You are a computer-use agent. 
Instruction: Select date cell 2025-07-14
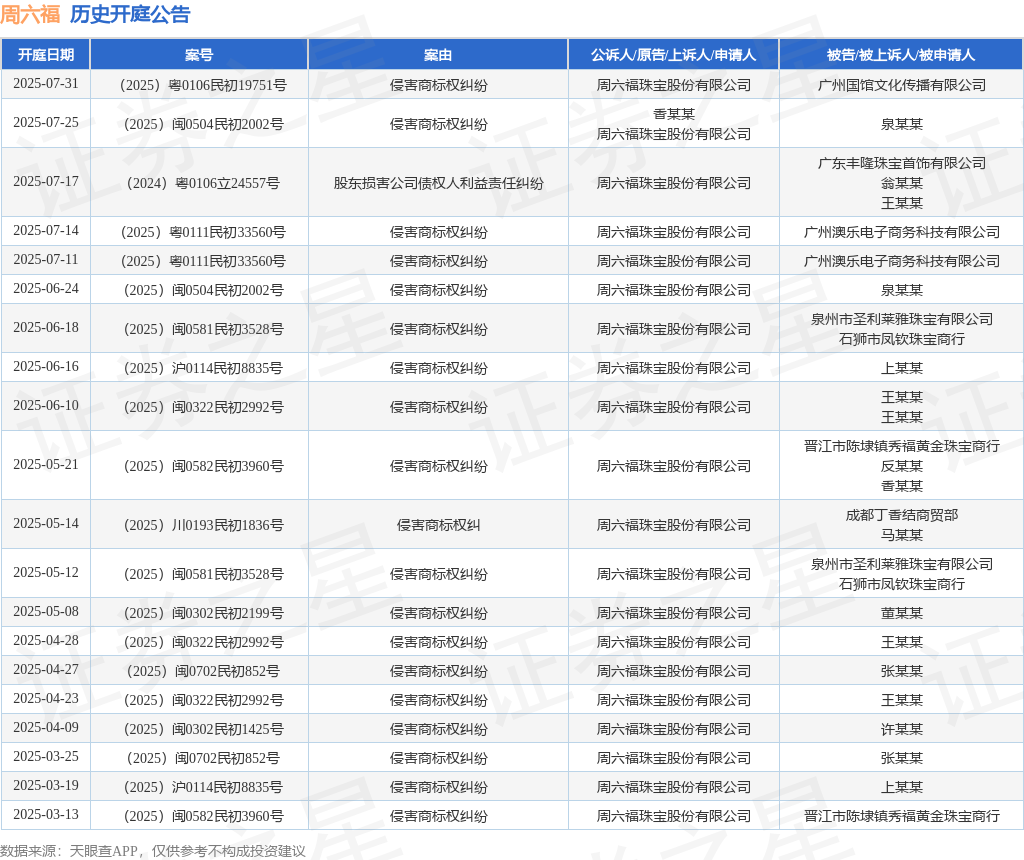pos(46,231)
